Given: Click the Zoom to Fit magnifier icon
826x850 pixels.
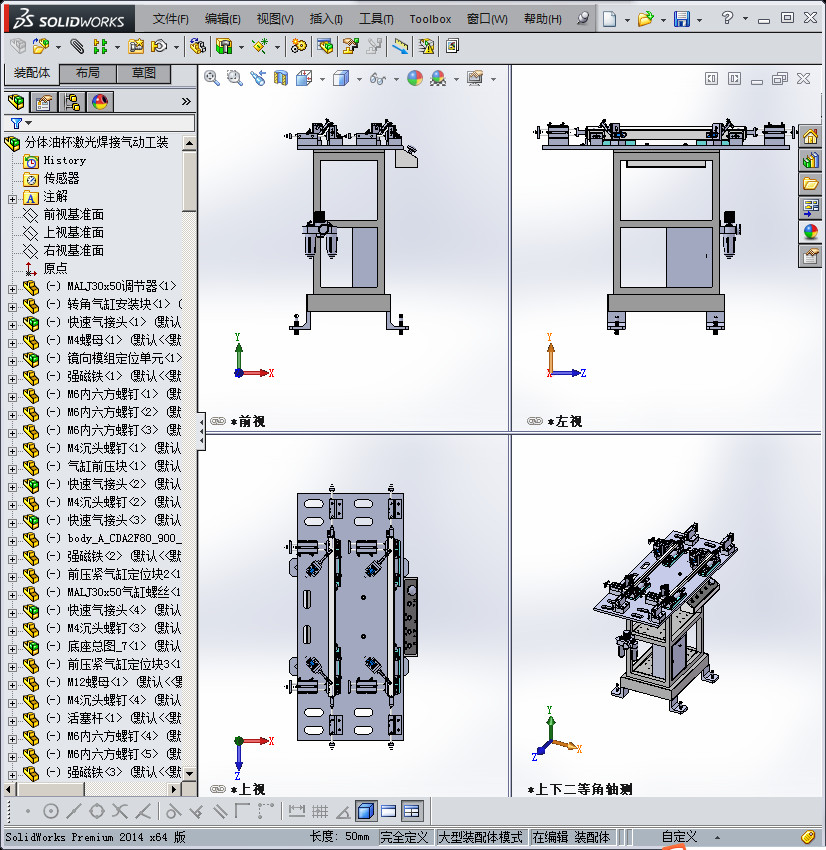Looking at the screenshot, I should click(x=211, y=79).
